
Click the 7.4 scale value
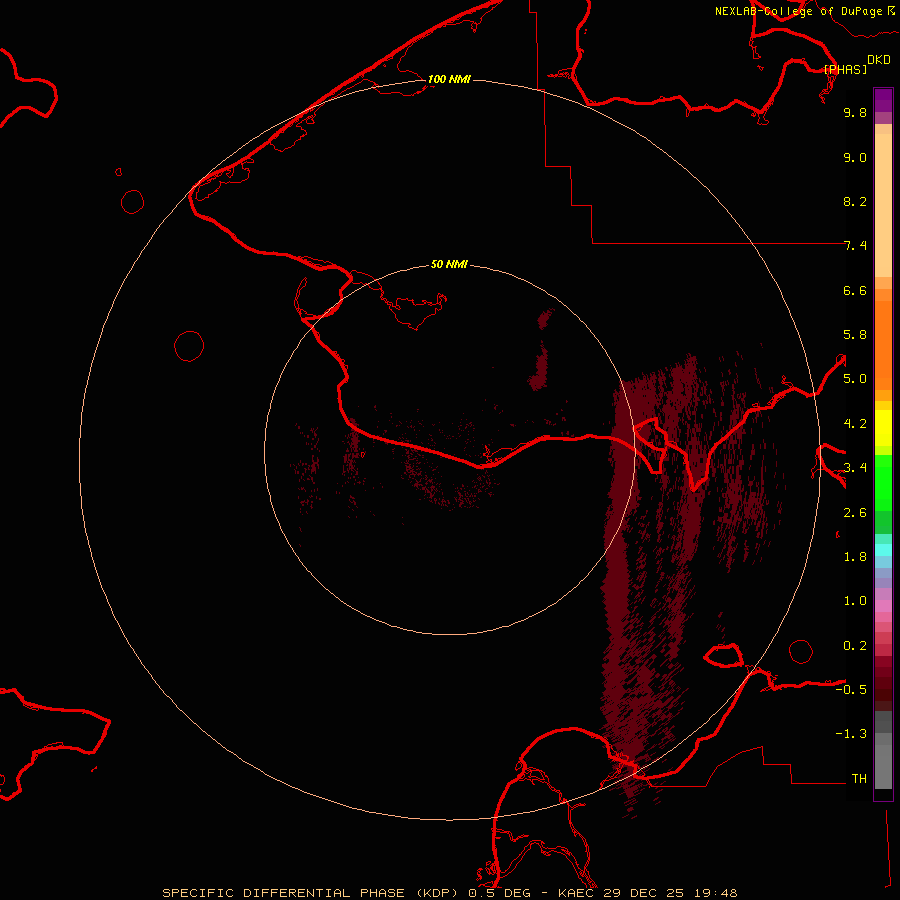855,246
